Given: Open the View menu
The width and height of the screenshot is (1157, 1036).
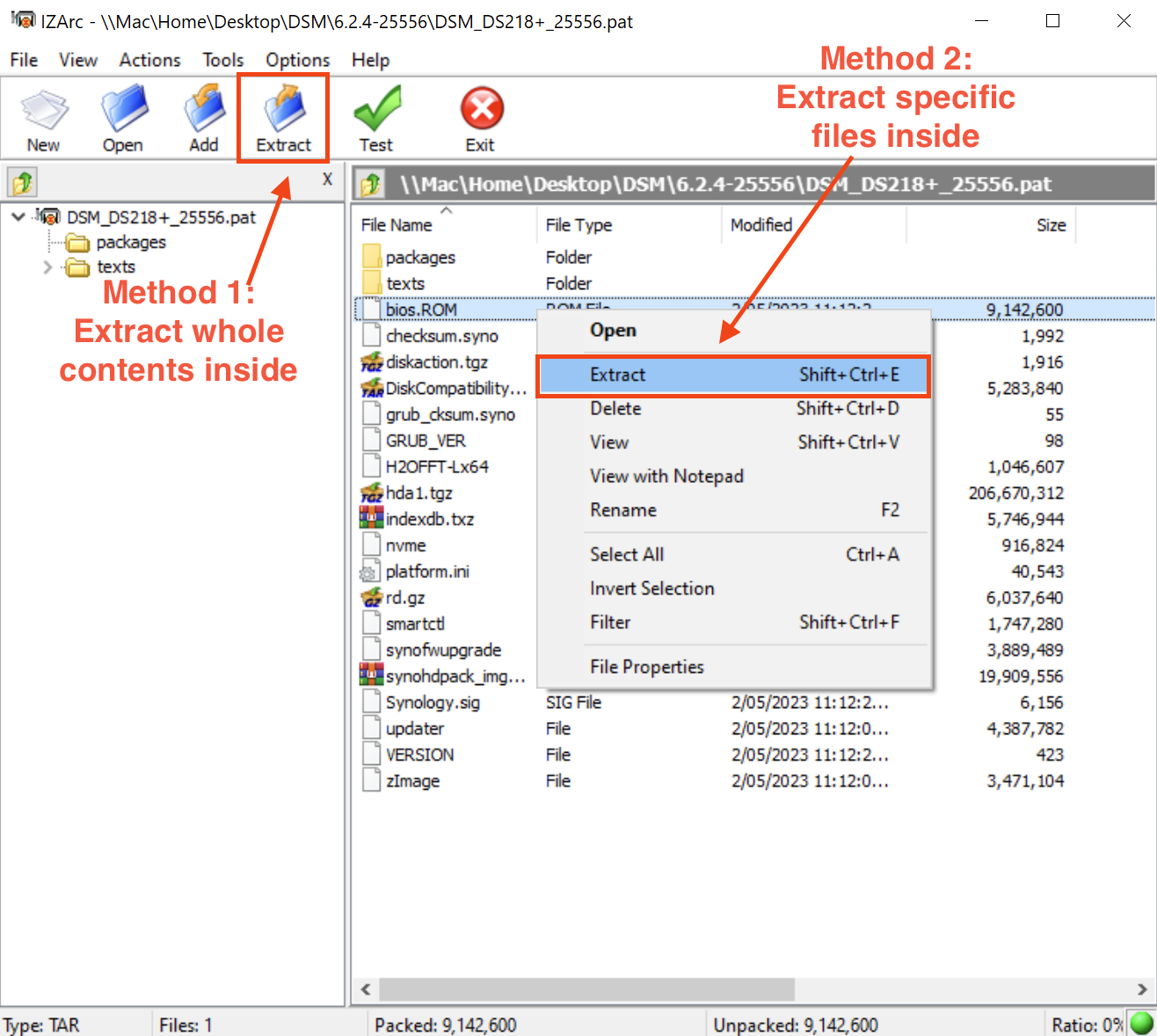Looking at the screenshot, I should click(x=78, y=60).
